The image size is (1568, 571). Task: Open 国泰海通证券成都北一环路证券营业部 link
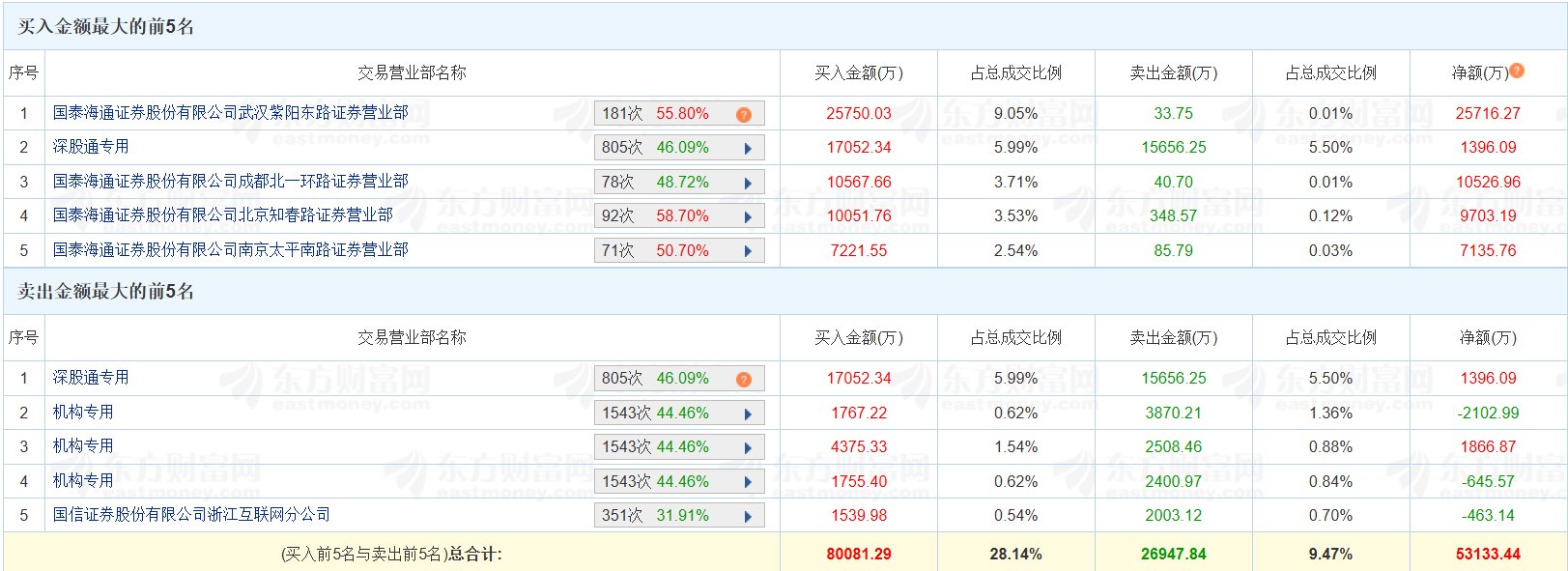(230, 182)
